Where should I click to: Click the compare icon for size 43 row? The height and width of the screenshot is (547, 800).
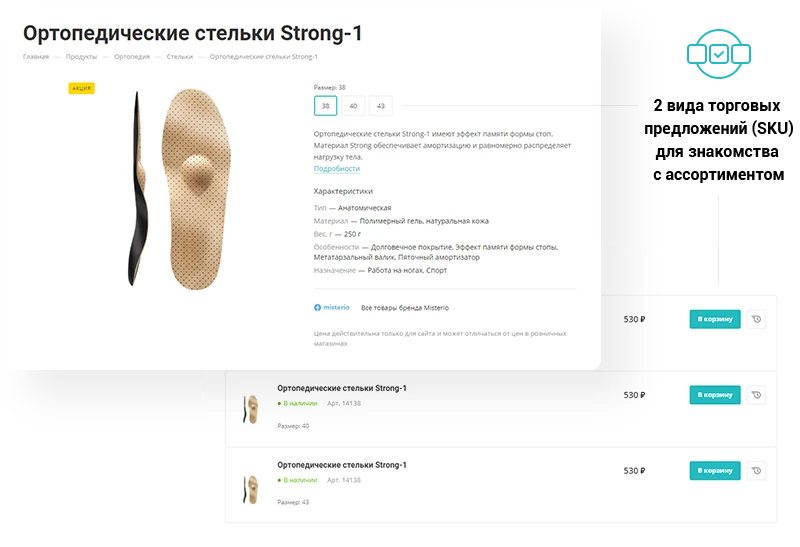[756, 470]
